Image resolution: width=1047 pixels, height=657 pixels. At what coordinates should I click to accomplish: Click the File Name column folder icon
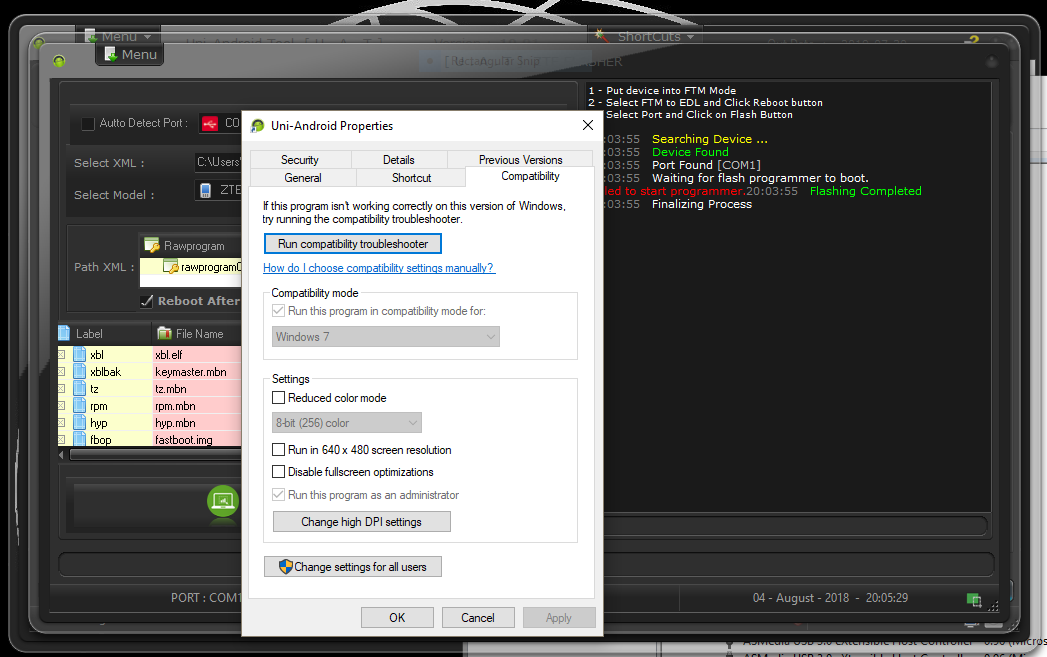coord(164,333)
